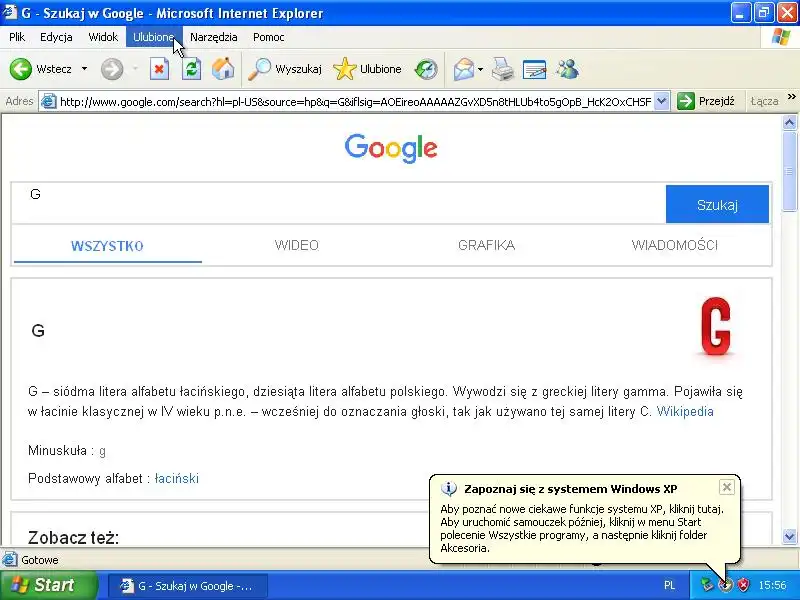
Task: Click the Zobacz też heading
Action: (73, 537)
